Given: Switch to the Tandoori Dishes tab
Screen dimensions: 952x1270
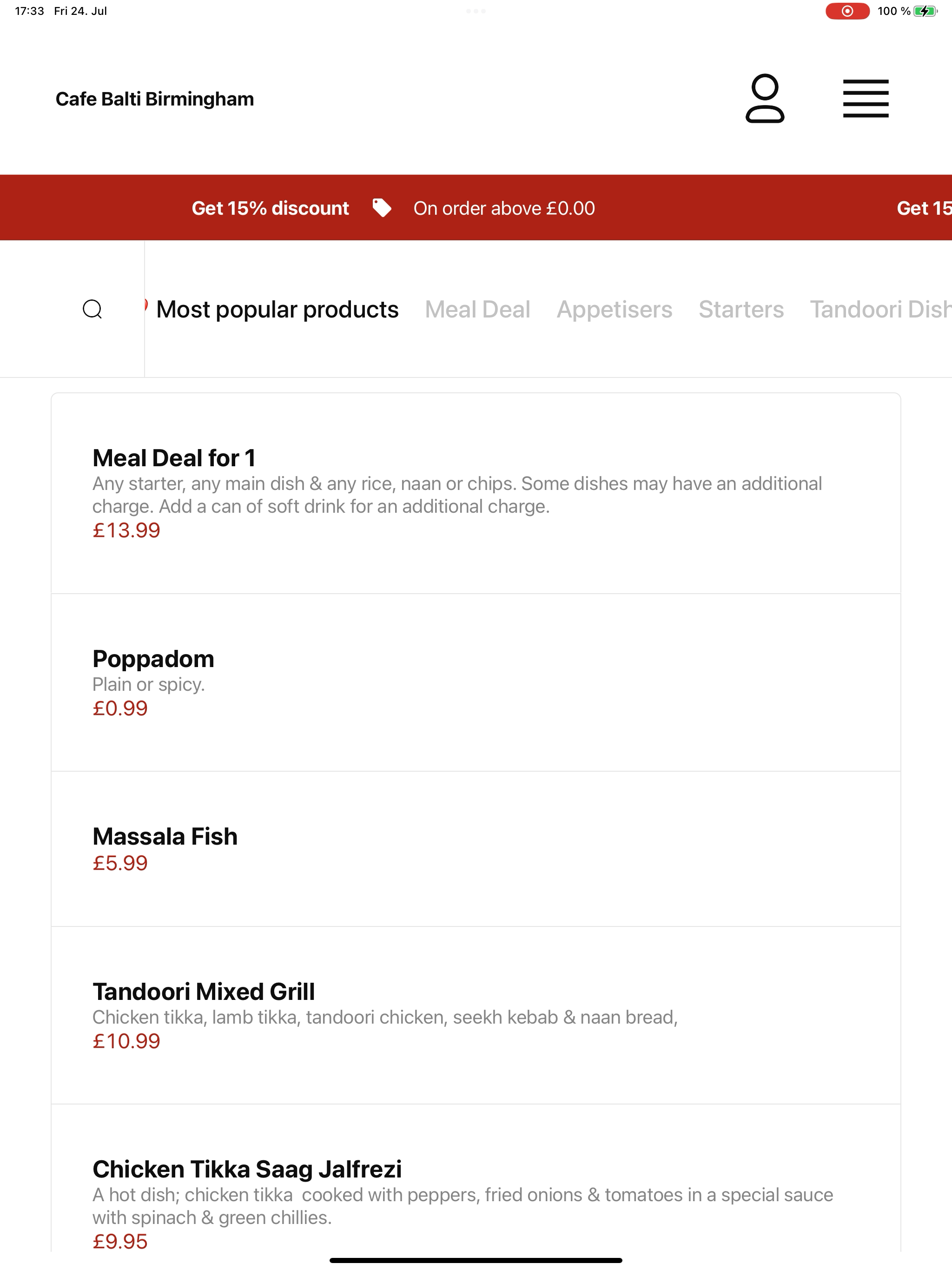Looking at the screenshot, I should point(881,310).
